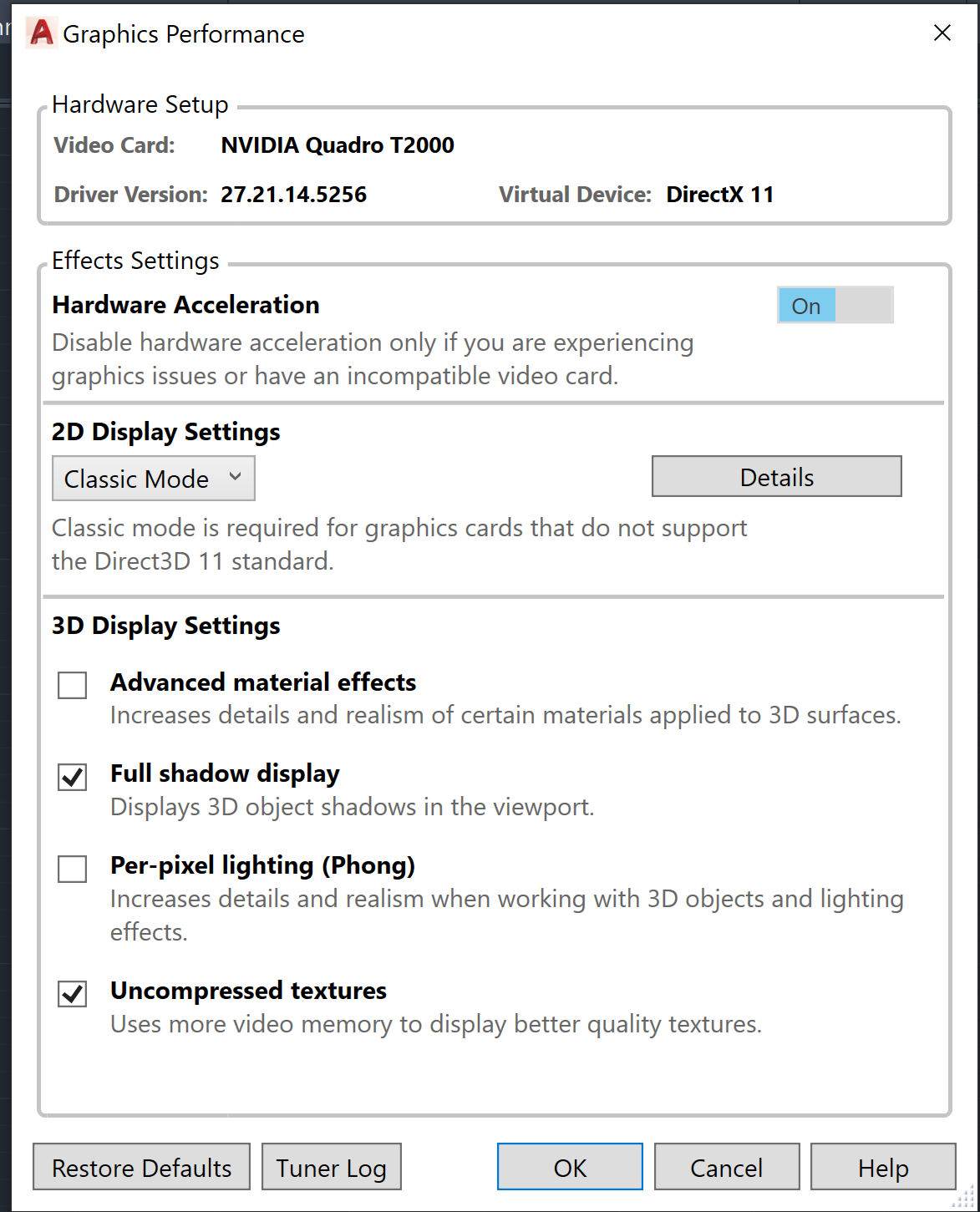
Task: Uncheck Uncompressed textures checkbox
Action: coord(73,994)
